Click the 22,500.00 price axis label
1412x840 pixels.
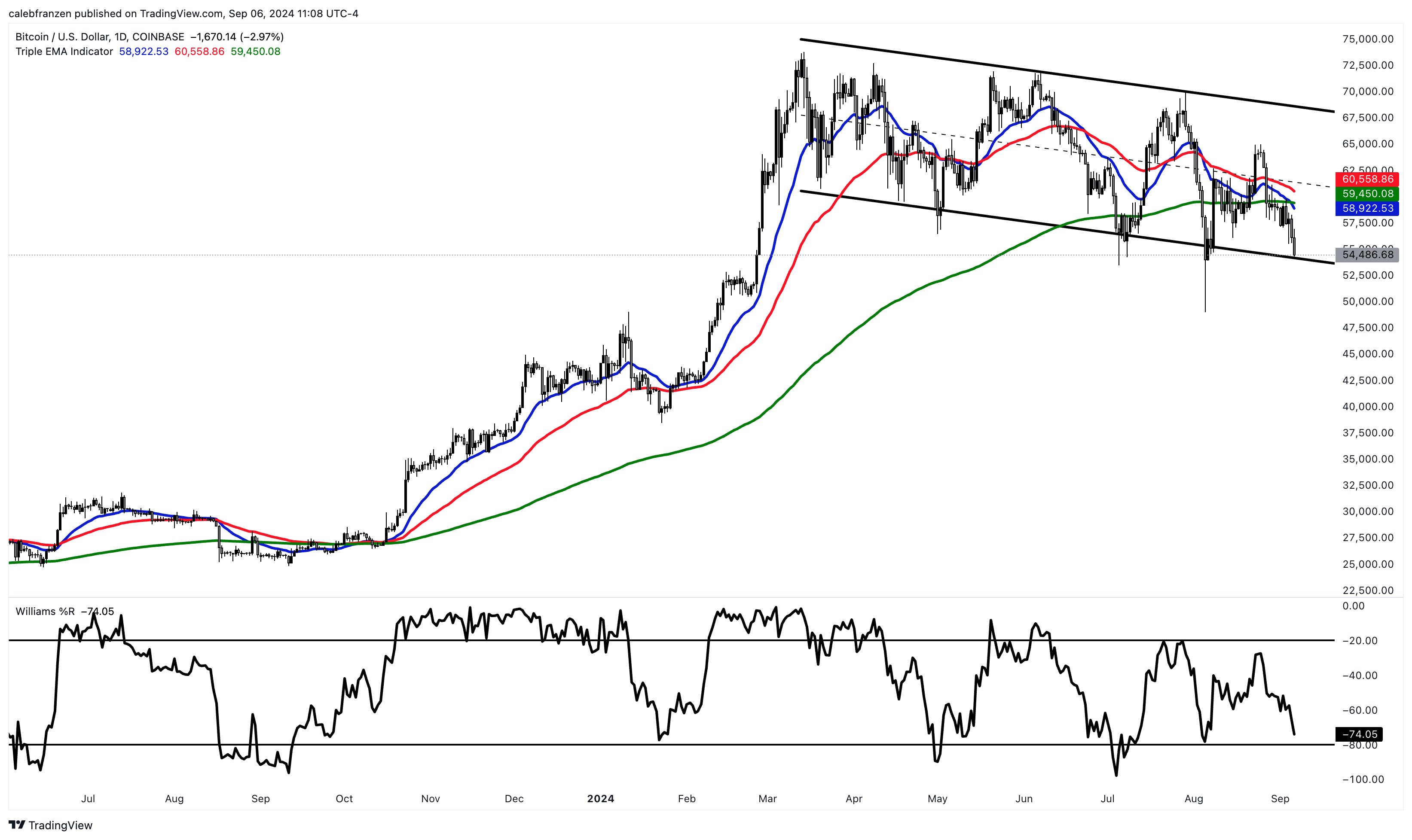pyautogui.click(x=1367, y=590)
